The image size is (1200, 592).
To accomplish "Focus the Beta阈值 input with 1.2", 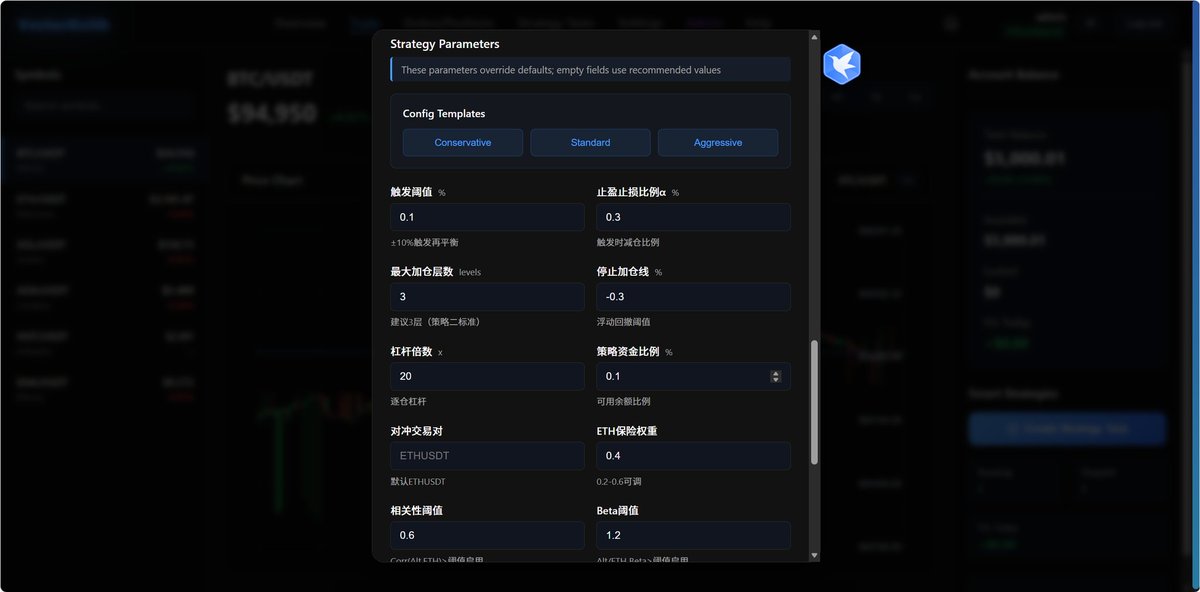I will pos(694,535).
